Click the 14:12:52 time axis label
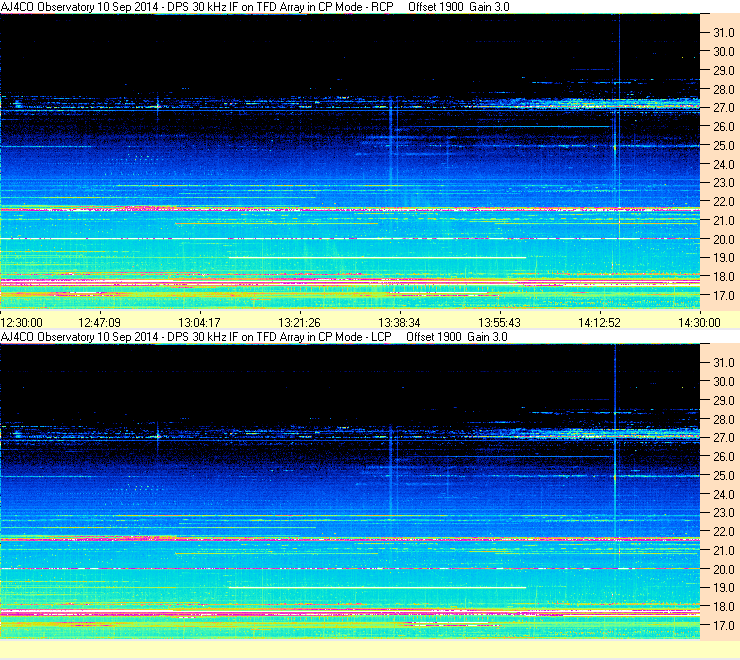The width and height of the screenshot is (740, 660). [x=599, y=322]
